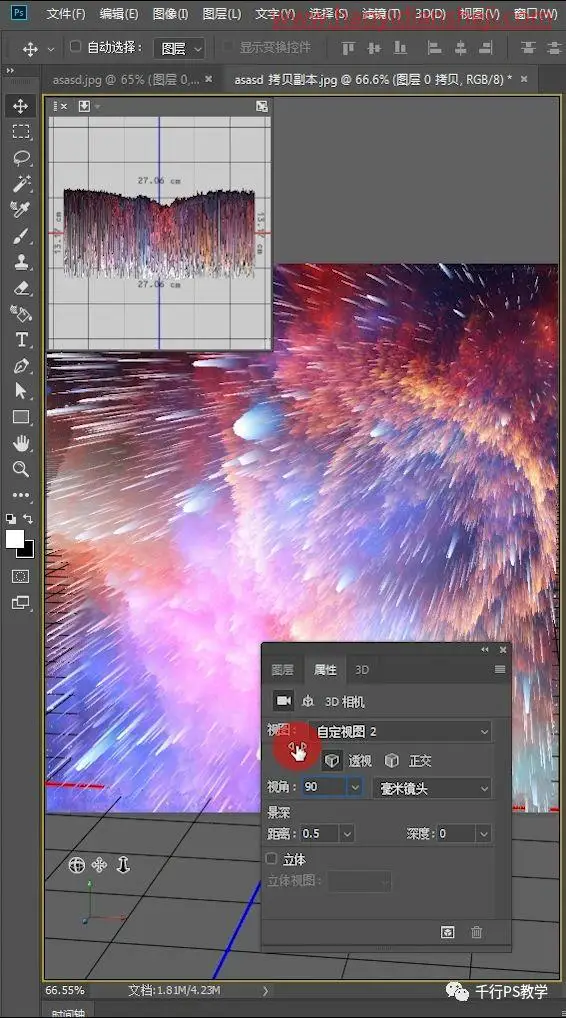Enable the 立体 checkbox
Screen dimensions: 566x1018
[272, 858]
